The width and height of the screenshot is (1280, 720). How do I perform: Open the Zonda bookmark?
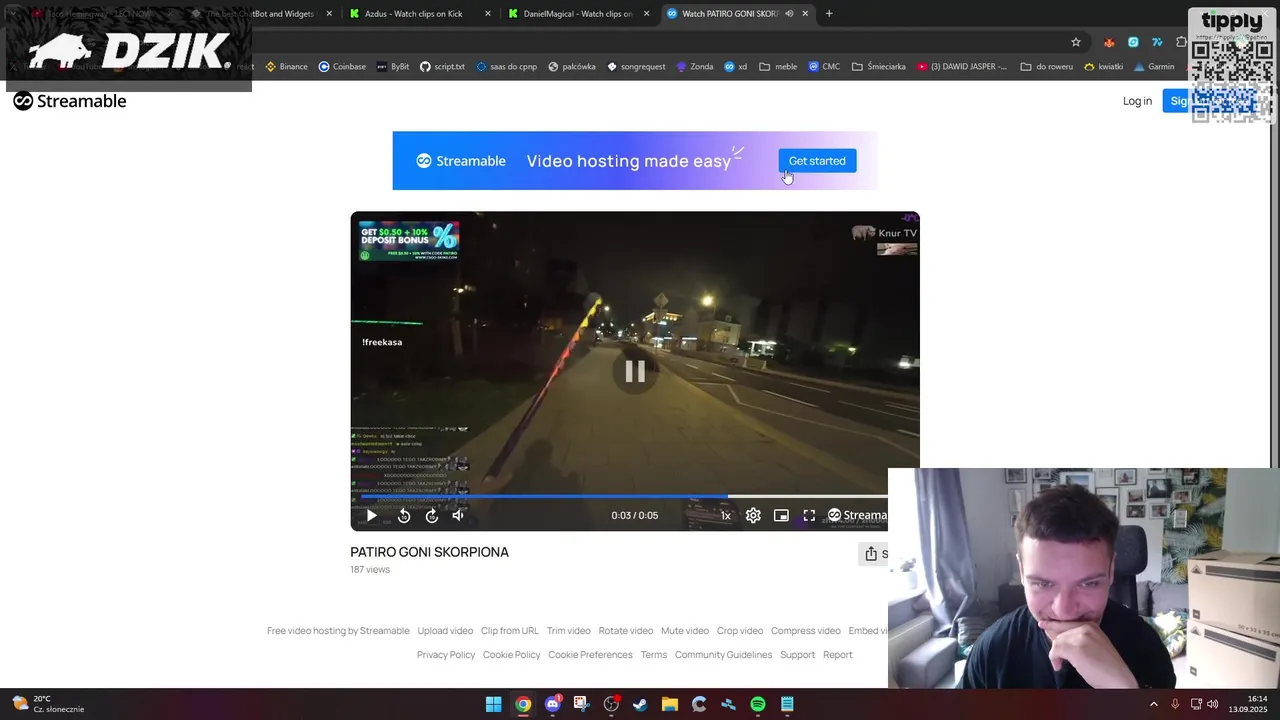(695, 67)
